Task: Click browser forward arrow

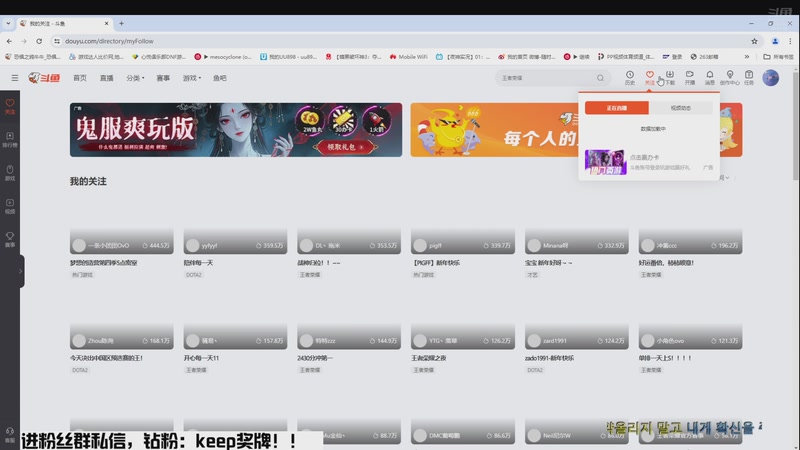Action: (24, 41)
